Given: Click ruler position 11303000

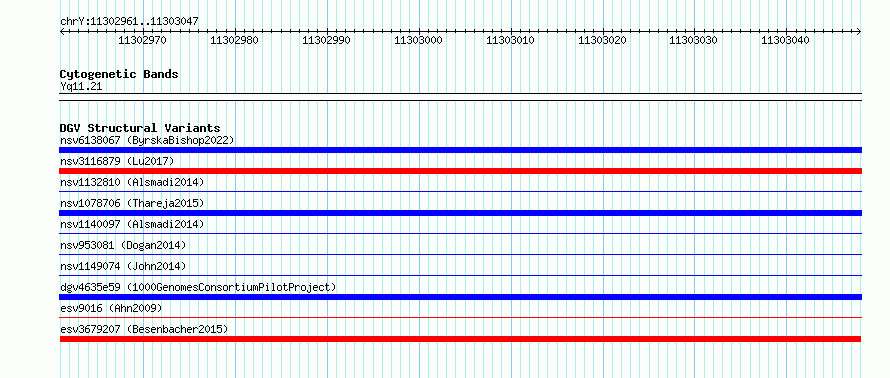Looking at the screenshot, I should [418, 40].
